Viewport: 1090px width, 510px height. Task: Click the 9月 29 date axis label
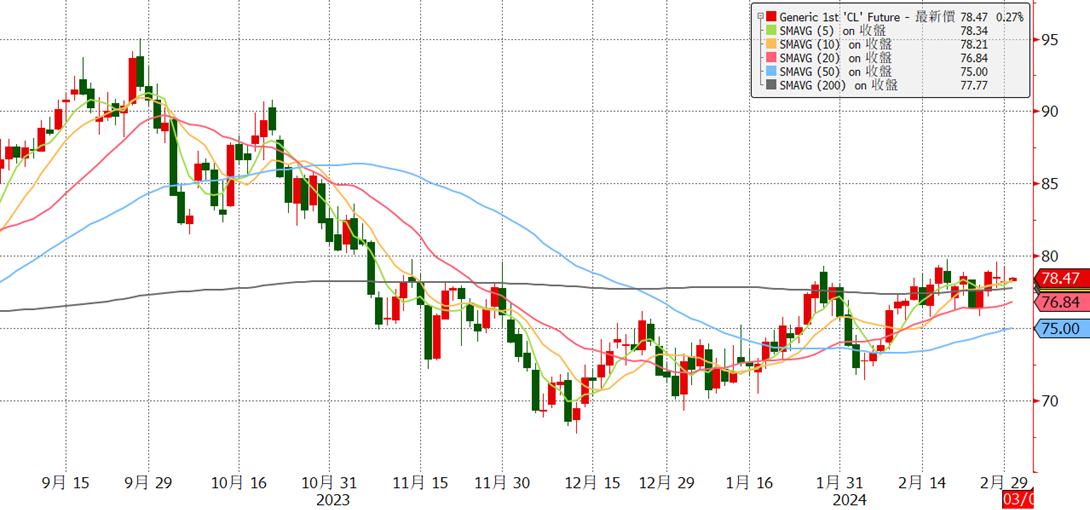pos(150,483)
